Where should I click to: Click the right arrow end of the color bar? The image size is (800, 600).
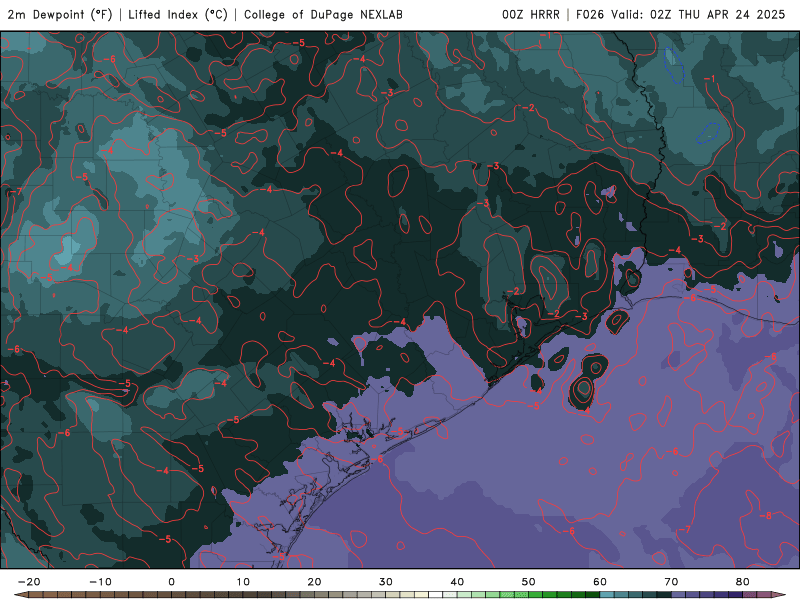[x=779, y=595]
